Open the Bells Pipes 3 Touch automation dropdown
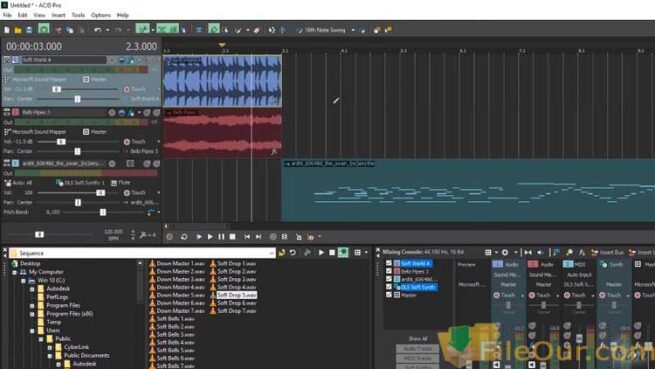 158,142
